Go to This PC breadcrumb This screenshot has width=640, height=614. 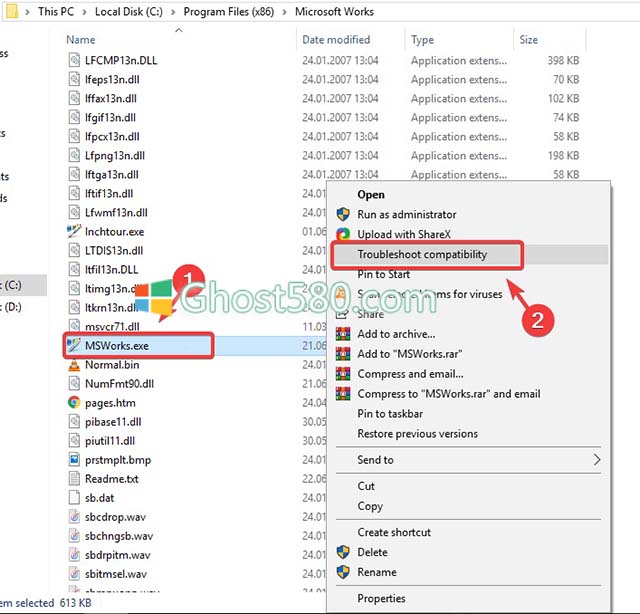coord(56,11)
